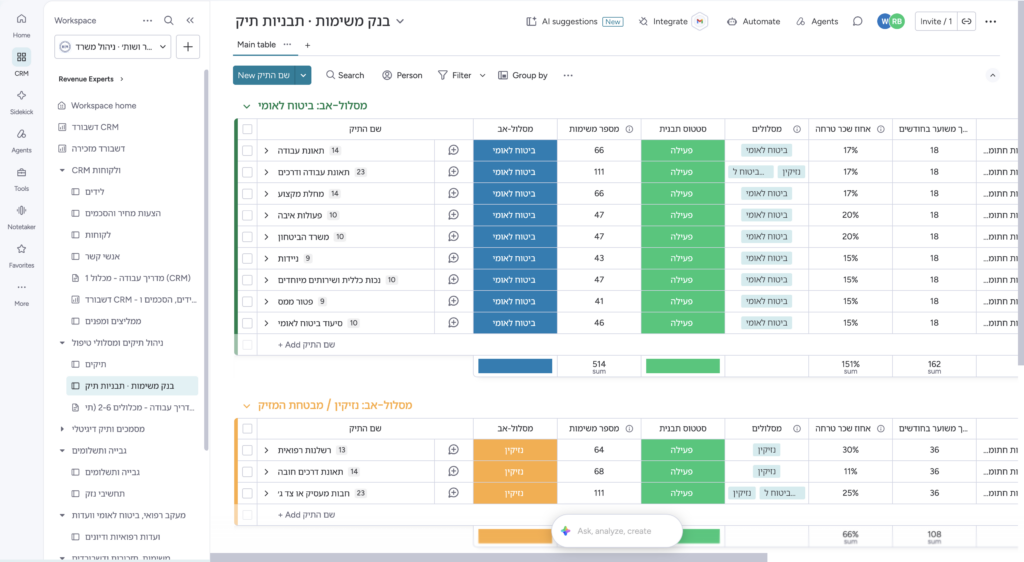Open the CRM product icon

tap(22, 63)
